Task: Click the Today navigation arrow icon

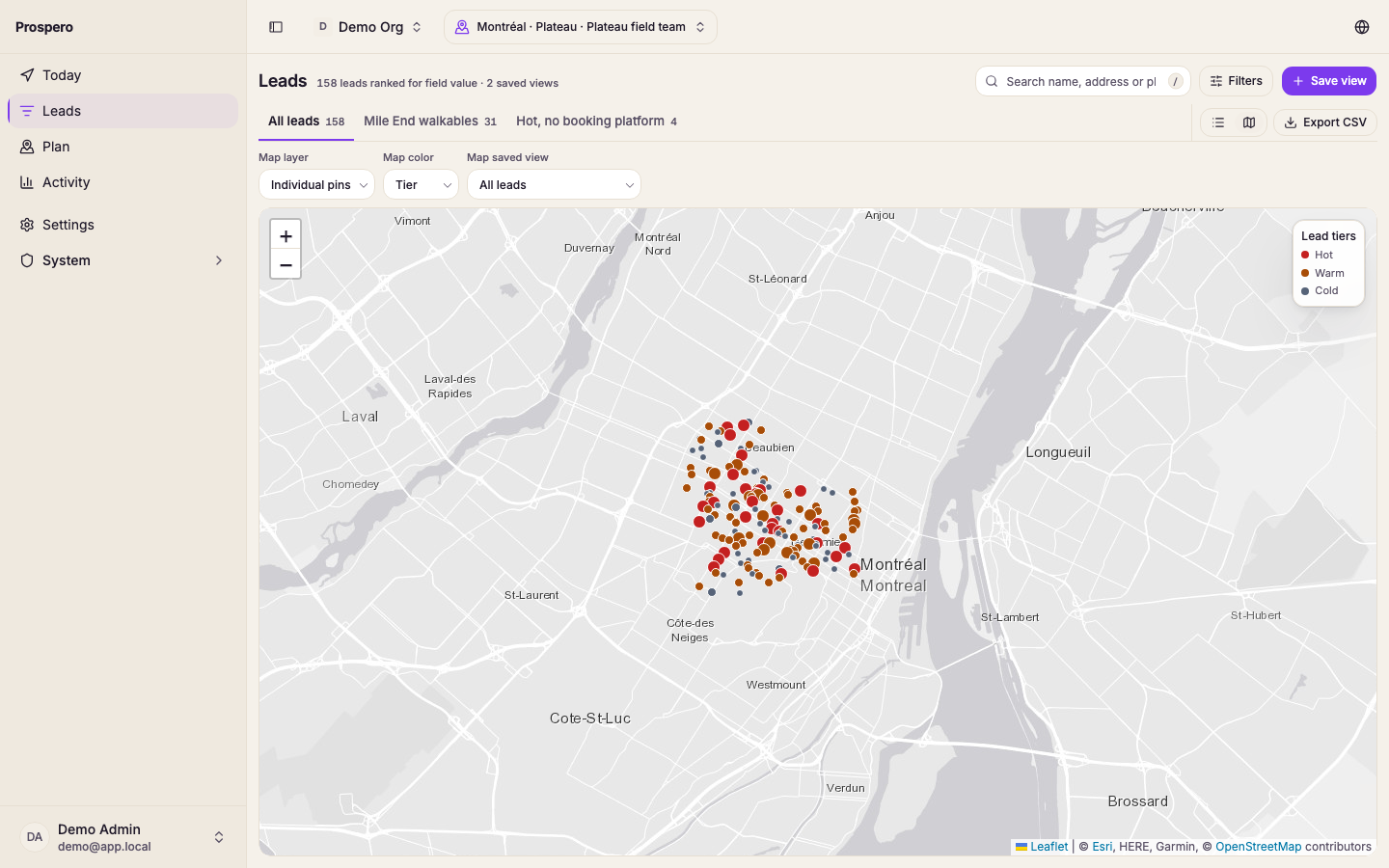Action: pos(27,75)
